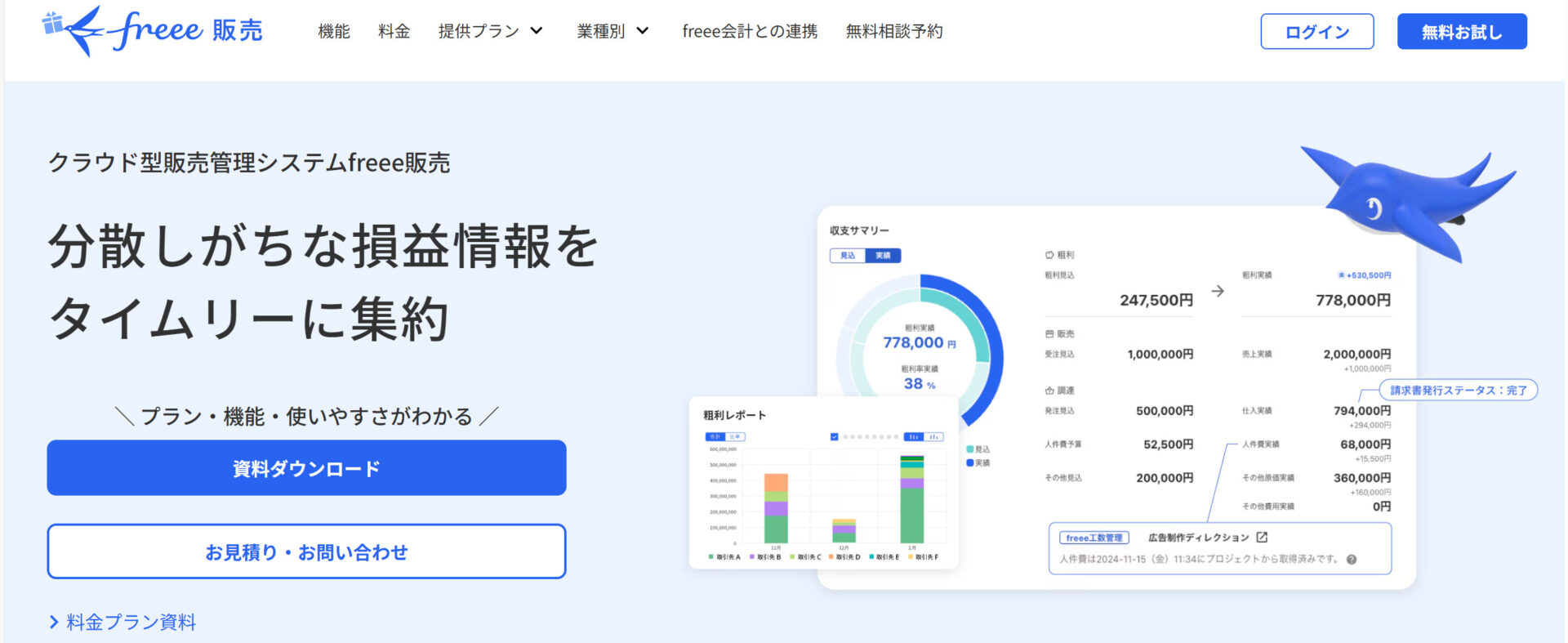Click the お見積り・お問い合わせ button
This screenshot has width=1568, height=643.
click(x=306, y=551)
